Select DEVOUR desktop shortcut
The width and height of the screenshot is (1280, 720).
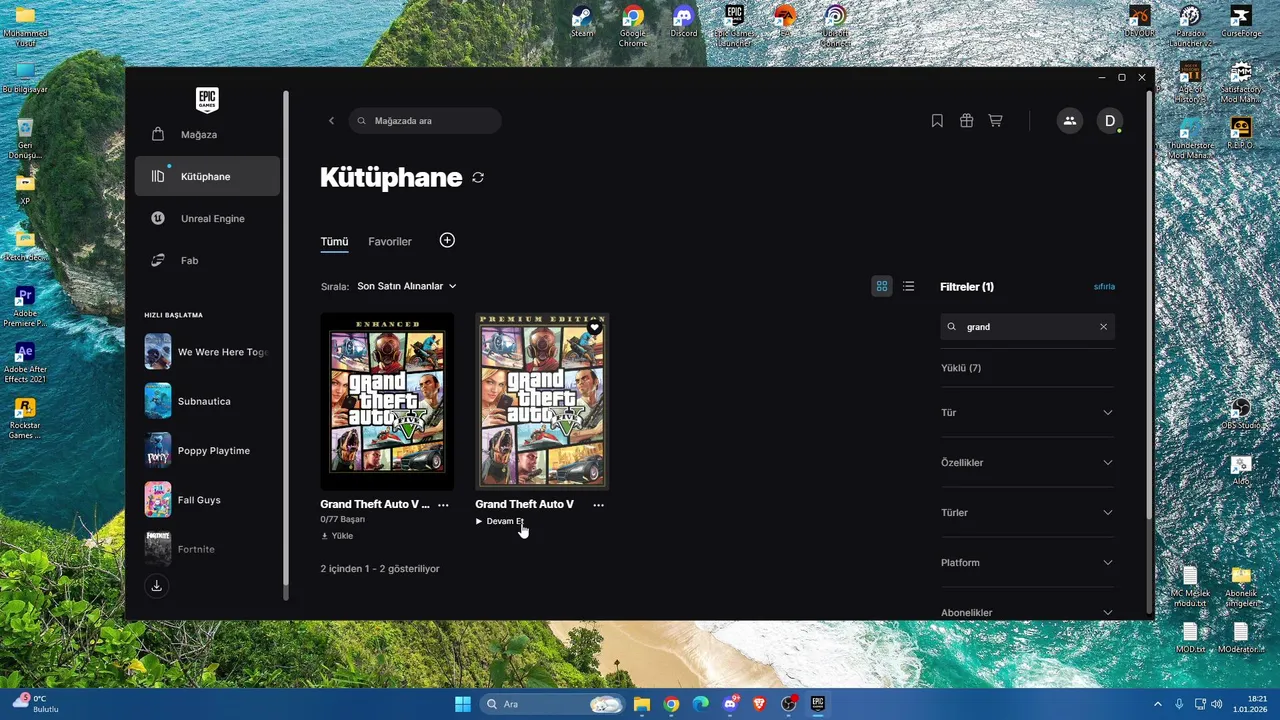tap(1139, 22)
